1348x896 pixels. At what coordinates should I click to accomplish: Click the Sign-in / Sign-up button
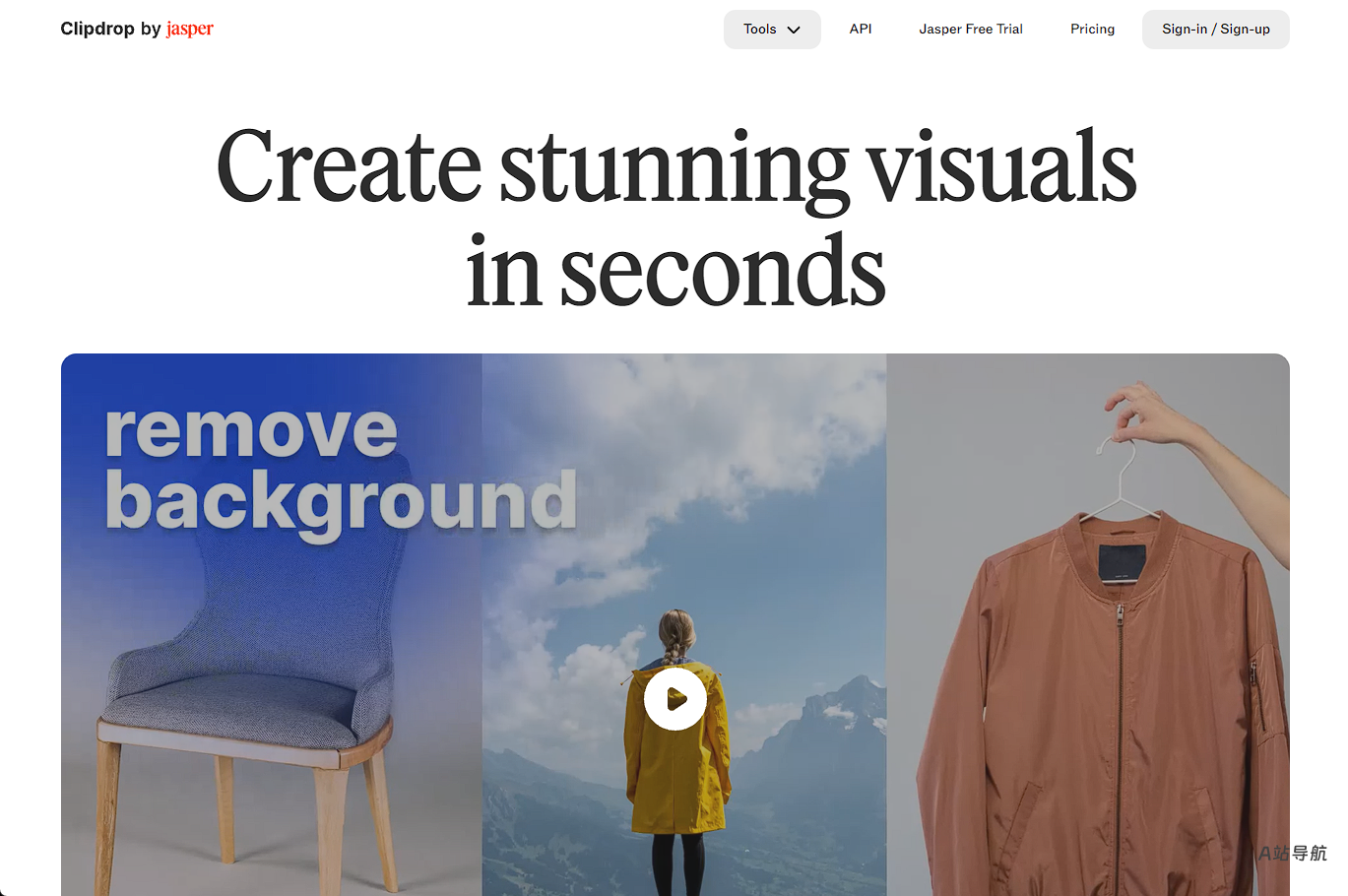[1216, 30]
